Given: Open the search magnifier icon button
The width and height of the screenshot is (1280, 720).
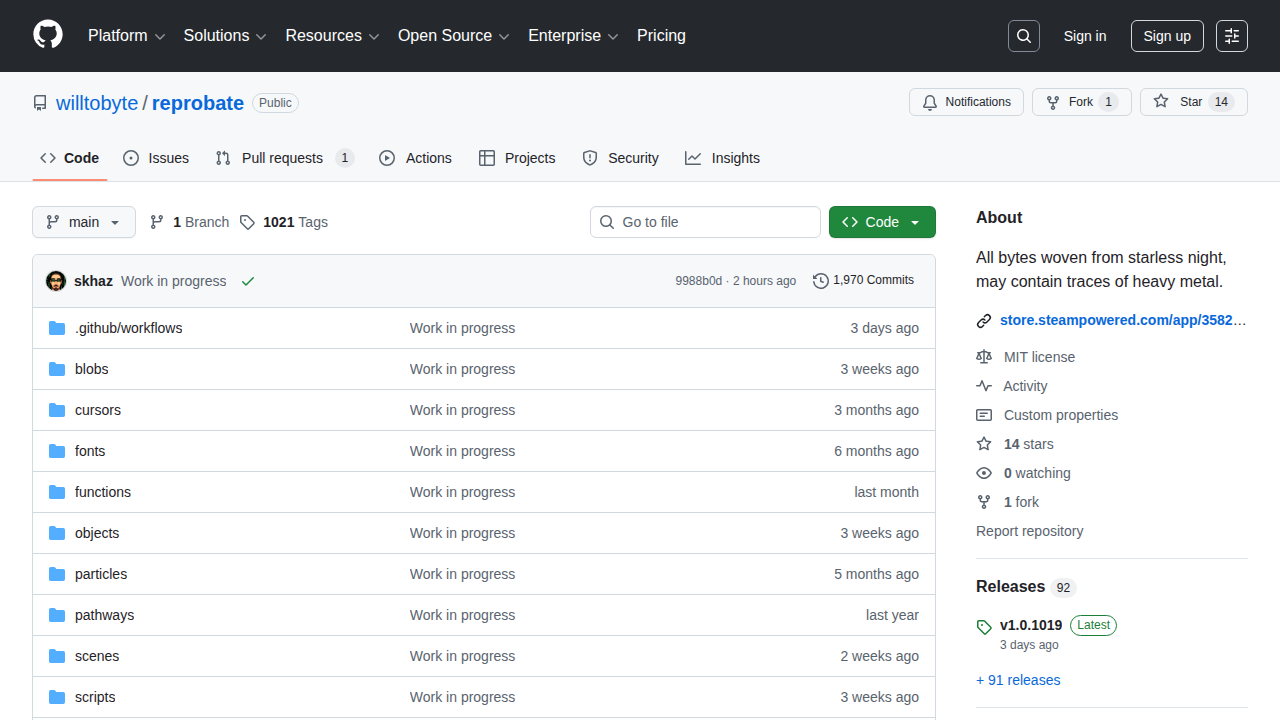Looking at the screenshot, I should tap(1023, 36).
